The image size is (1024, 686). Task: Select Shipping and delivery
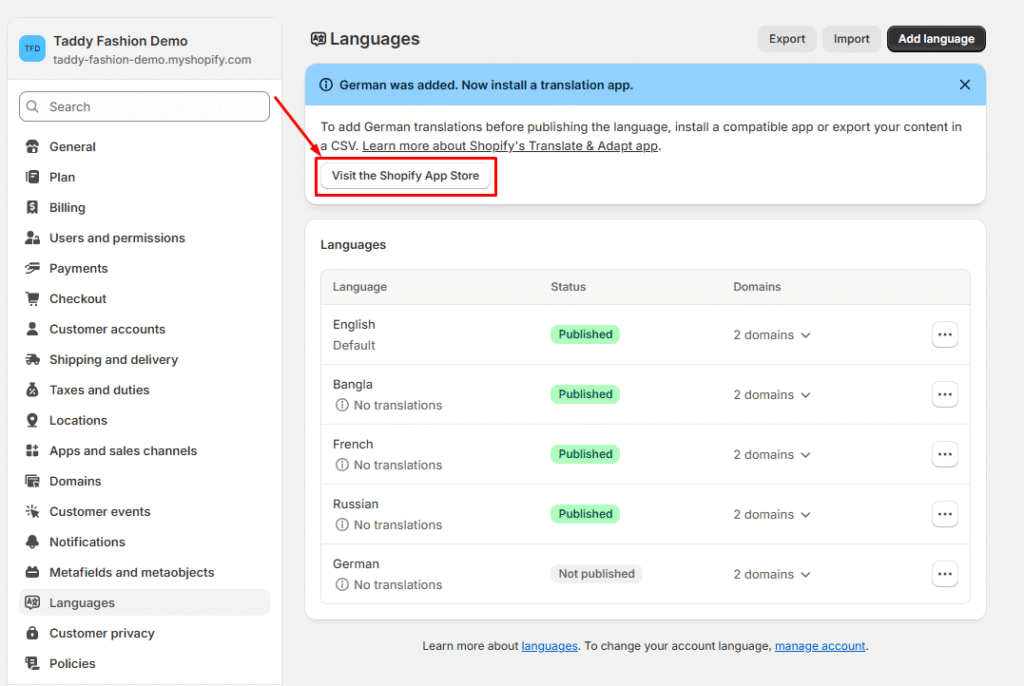click(x=144, y=359)
